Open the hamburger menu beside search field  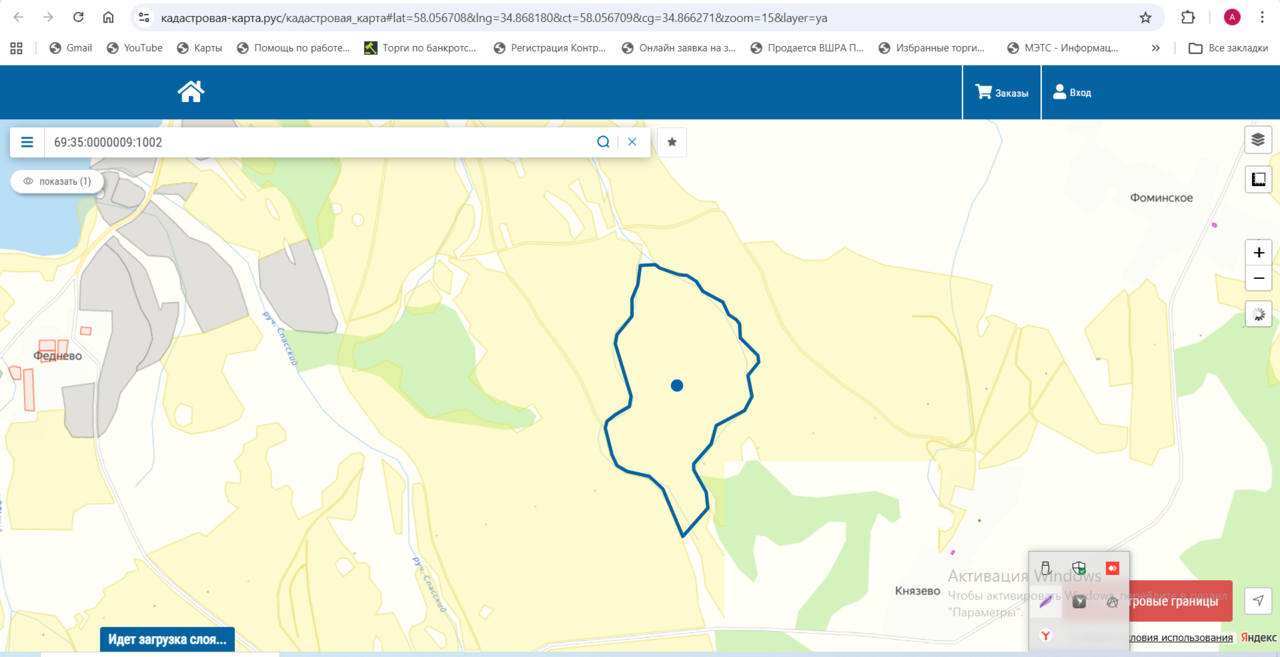click(x=27, y=142)
